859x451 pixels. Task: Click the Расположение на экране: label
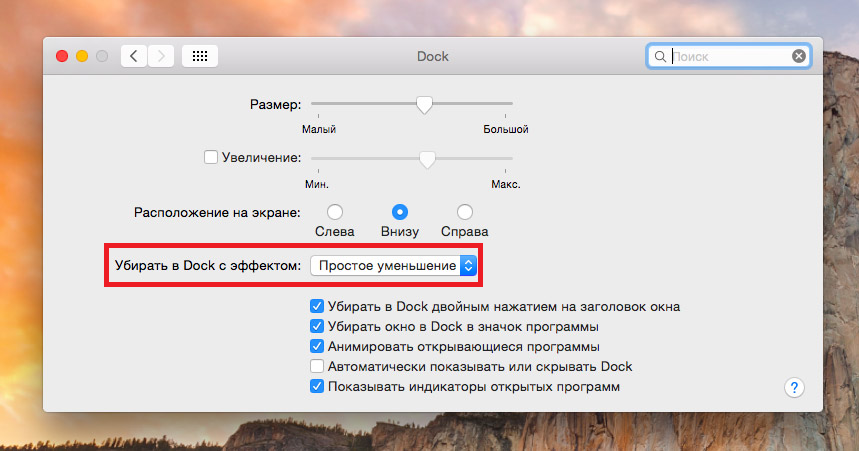[217, 213]
